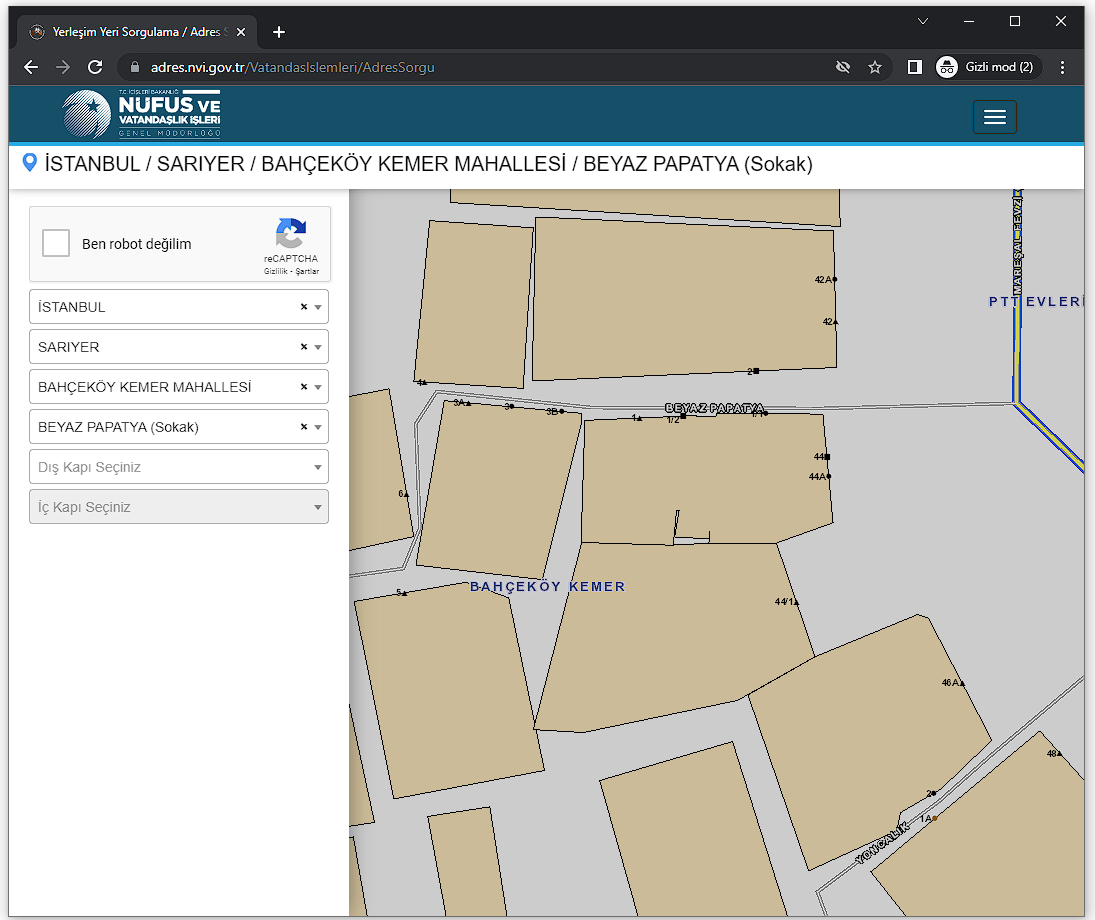1095x920 pixels.
Task: View site info via the lock icon
Action: 135,67
